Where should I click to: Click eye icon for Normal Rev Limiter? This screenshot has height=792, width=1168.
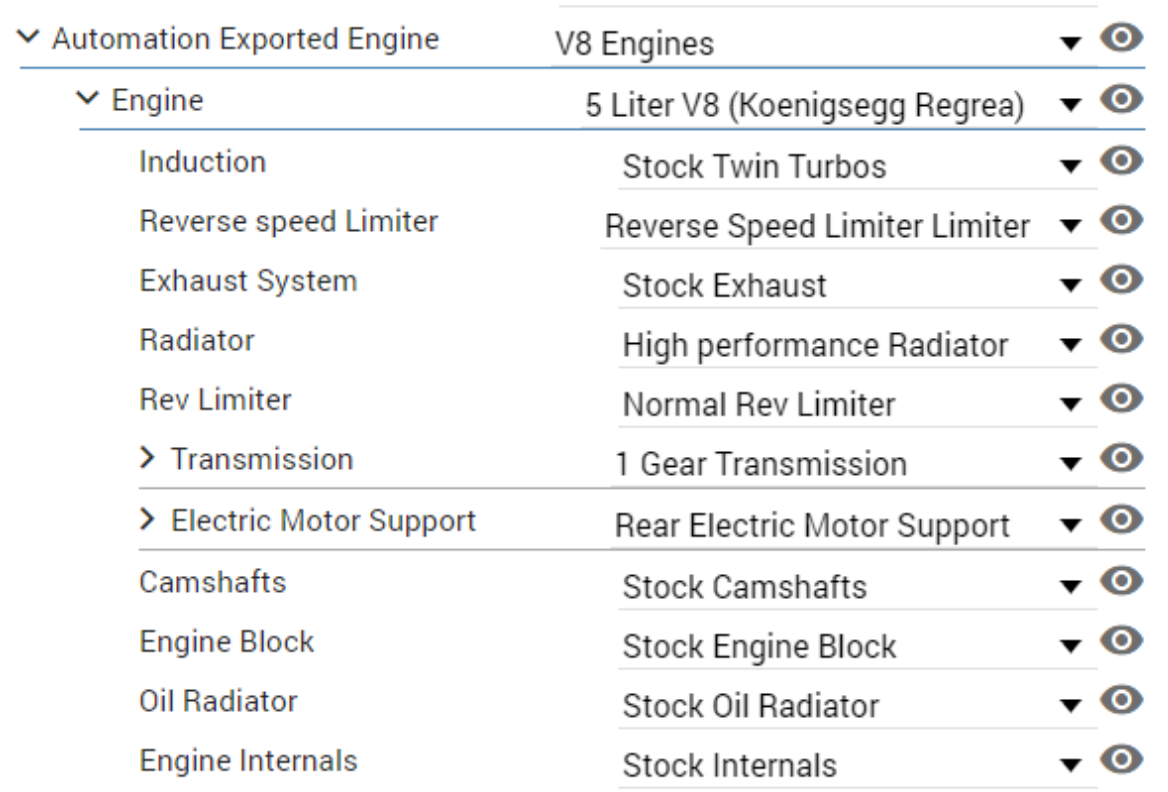coord(1121,399)
